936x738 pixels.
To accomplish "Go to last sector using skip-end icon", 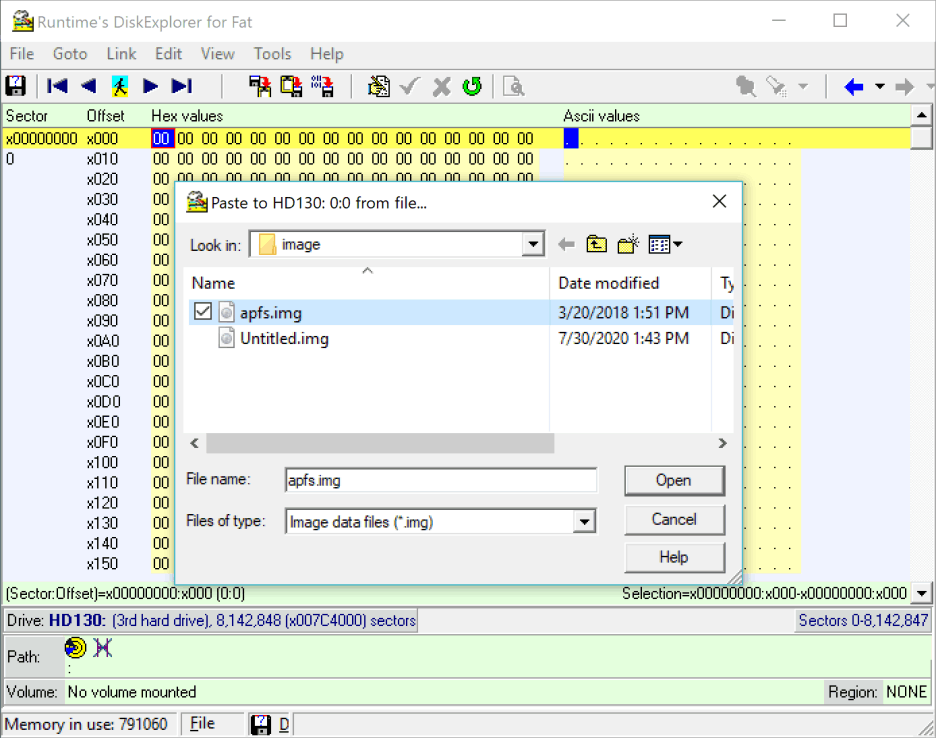I will point(181,86).
